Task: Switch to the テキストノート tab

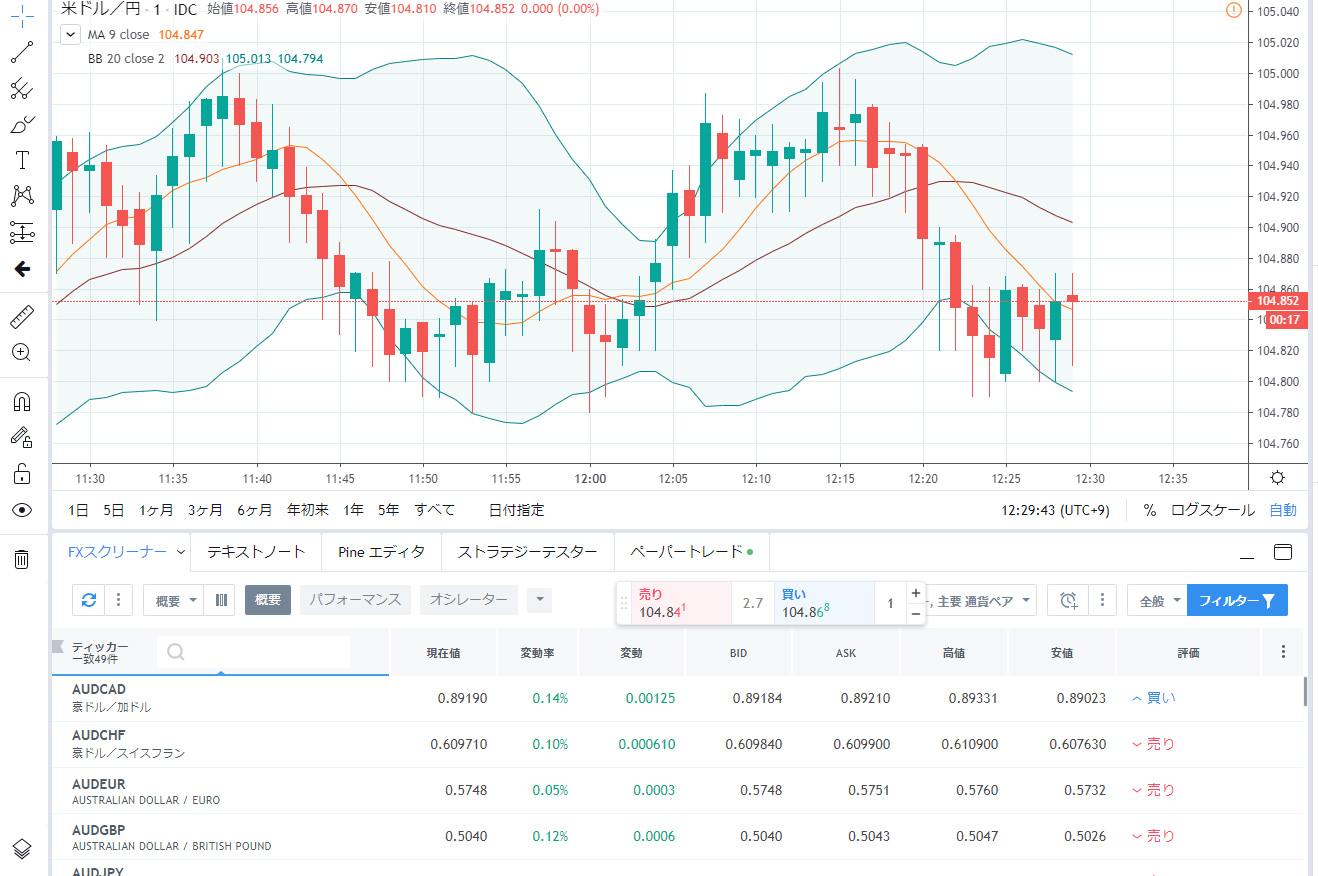Action: (x=256, y=551)
